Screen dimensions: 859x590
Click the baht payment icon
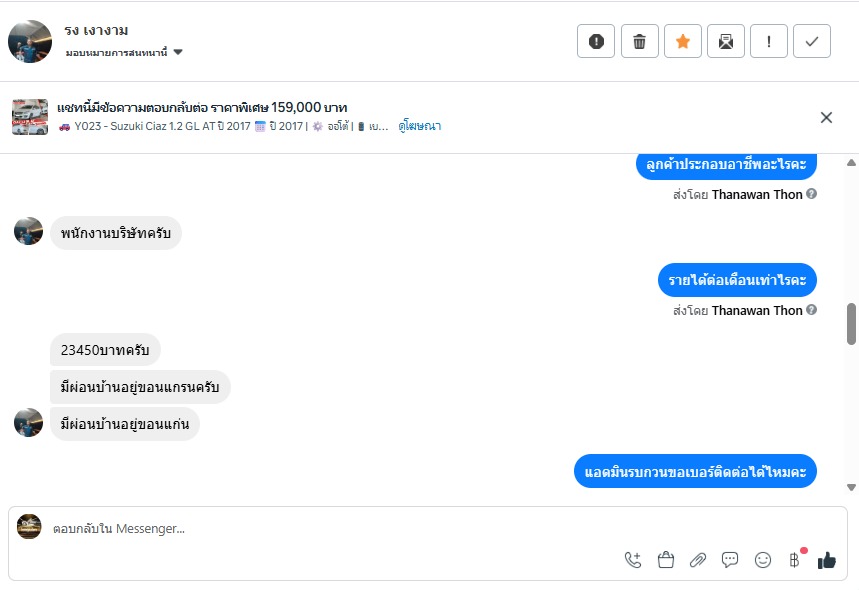point(795,560)
